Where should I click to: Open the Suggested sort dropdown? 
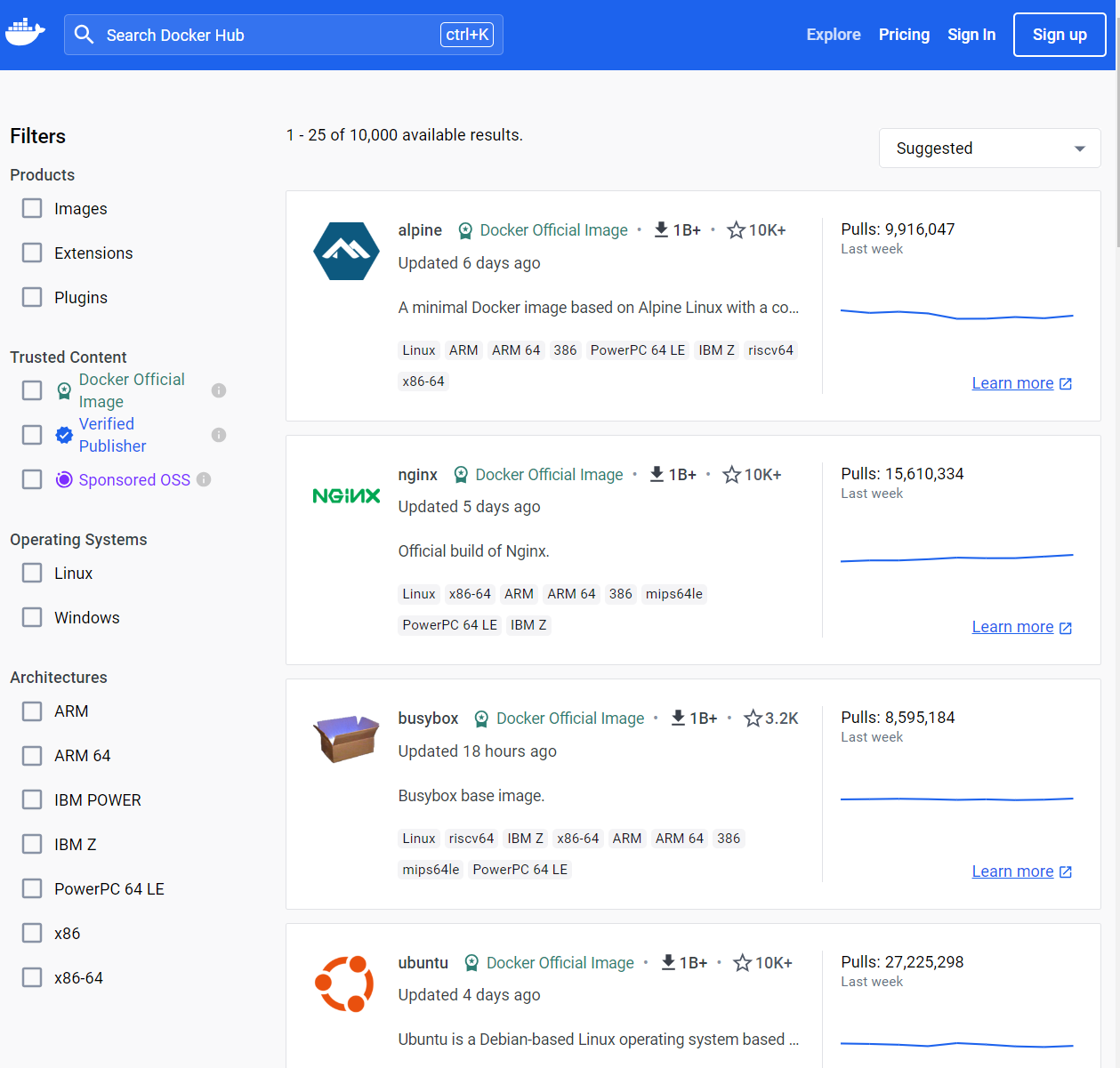tap(989, 149)
